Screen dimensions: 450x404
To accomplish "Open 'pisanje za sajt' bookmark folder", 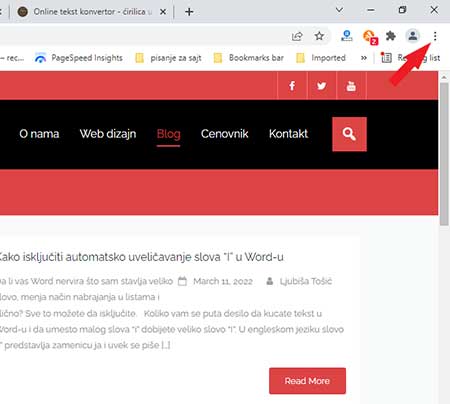I will (168, 58).
